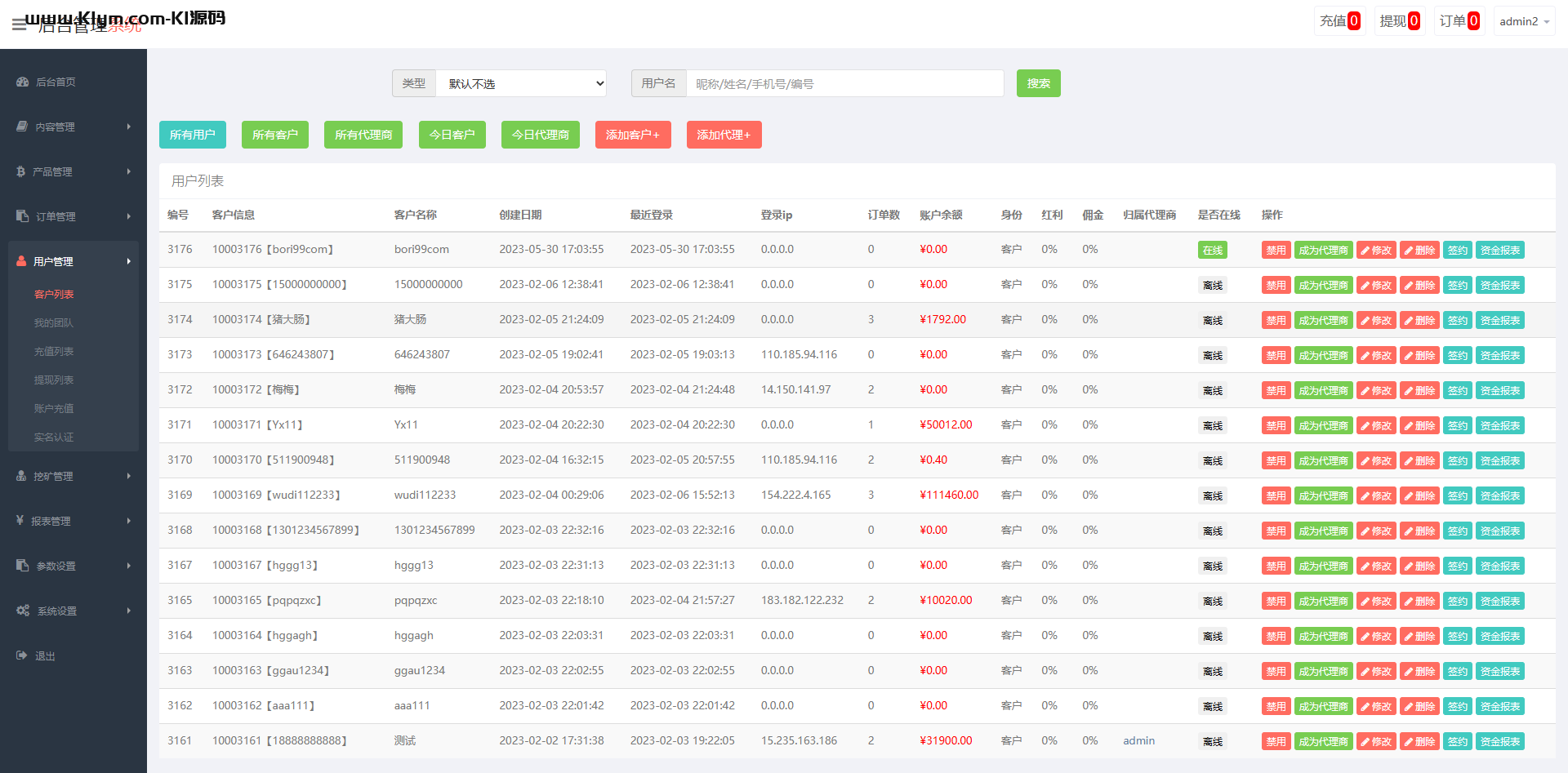Screen dimensions: 1568x773
Task: Open the admin2 account dropdown
Action: coord(1524,21)
